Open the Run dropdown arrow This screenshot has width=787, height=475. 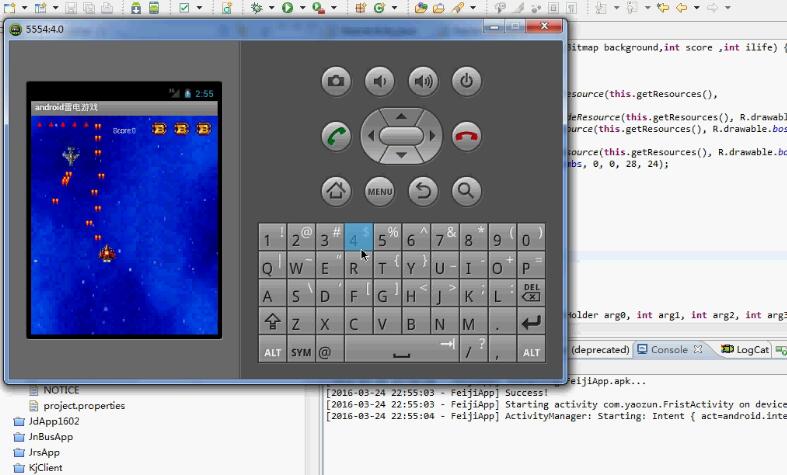tap(302, 8)
